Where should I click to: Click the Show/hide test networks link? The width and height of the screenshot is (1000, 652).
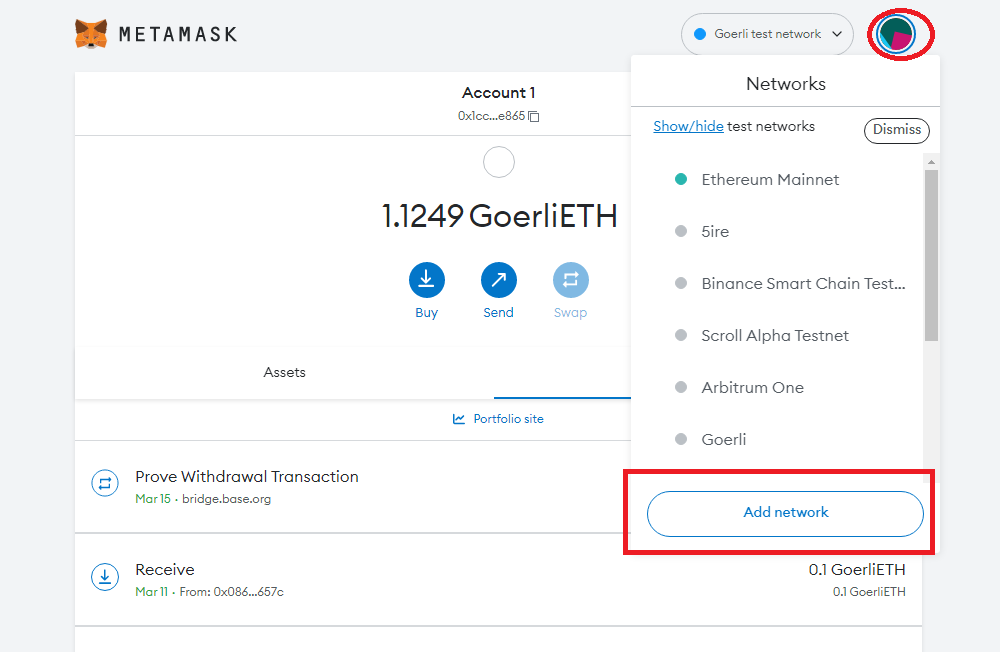point(688,126)
